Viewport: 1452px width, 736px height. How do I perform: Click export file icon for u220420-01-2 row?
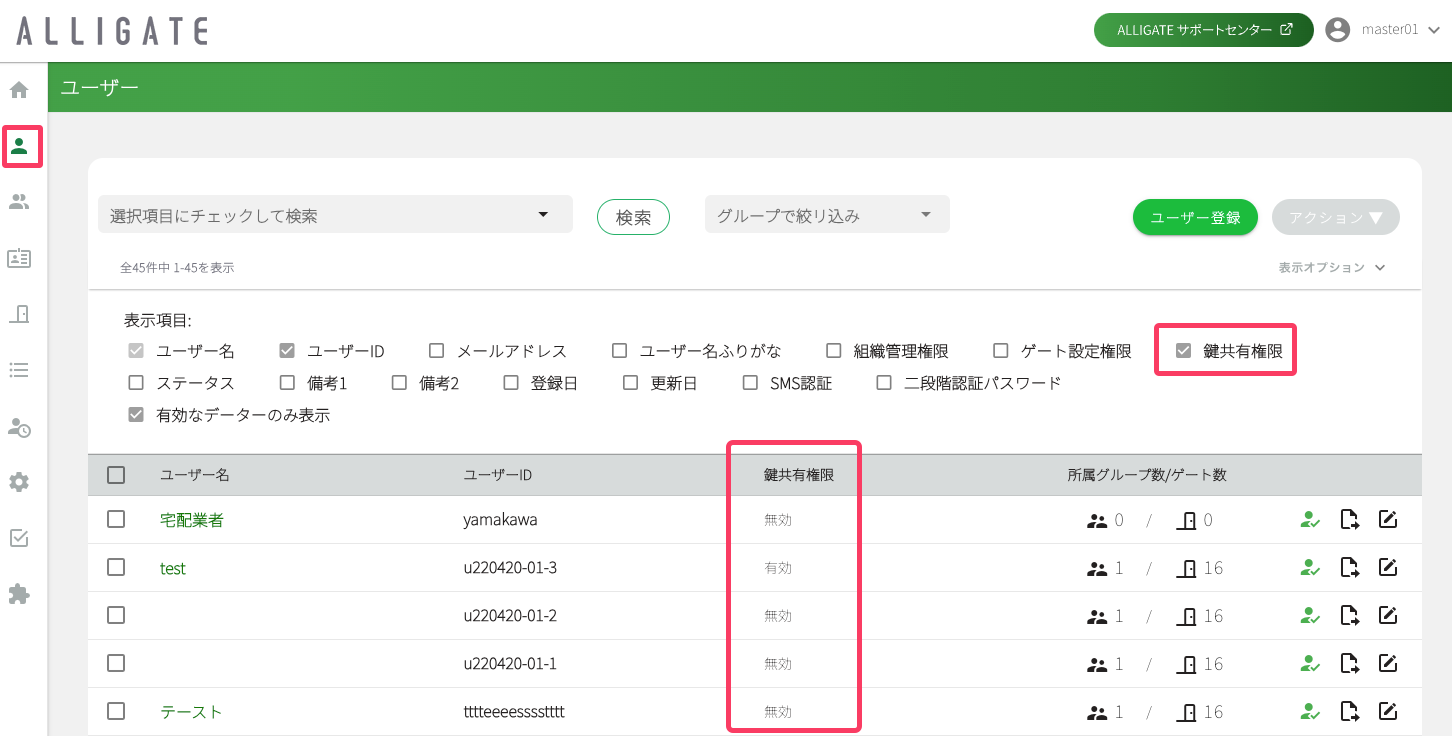tap(1350, 616)
